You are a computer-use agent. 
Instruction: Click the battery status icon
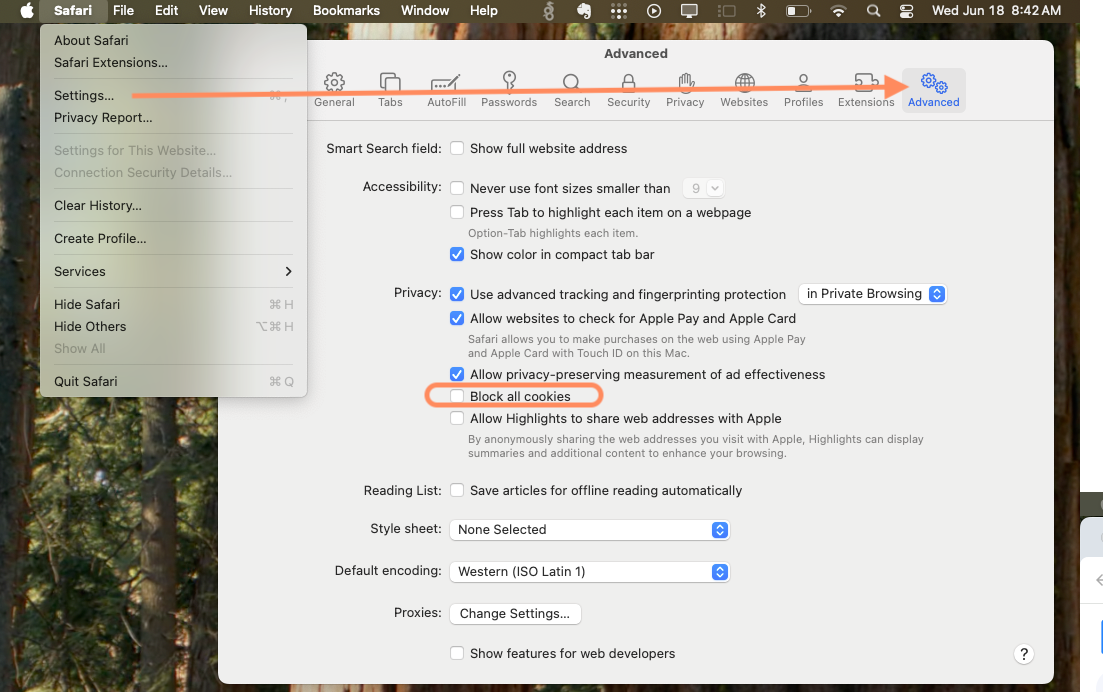[x=798, y=11]
